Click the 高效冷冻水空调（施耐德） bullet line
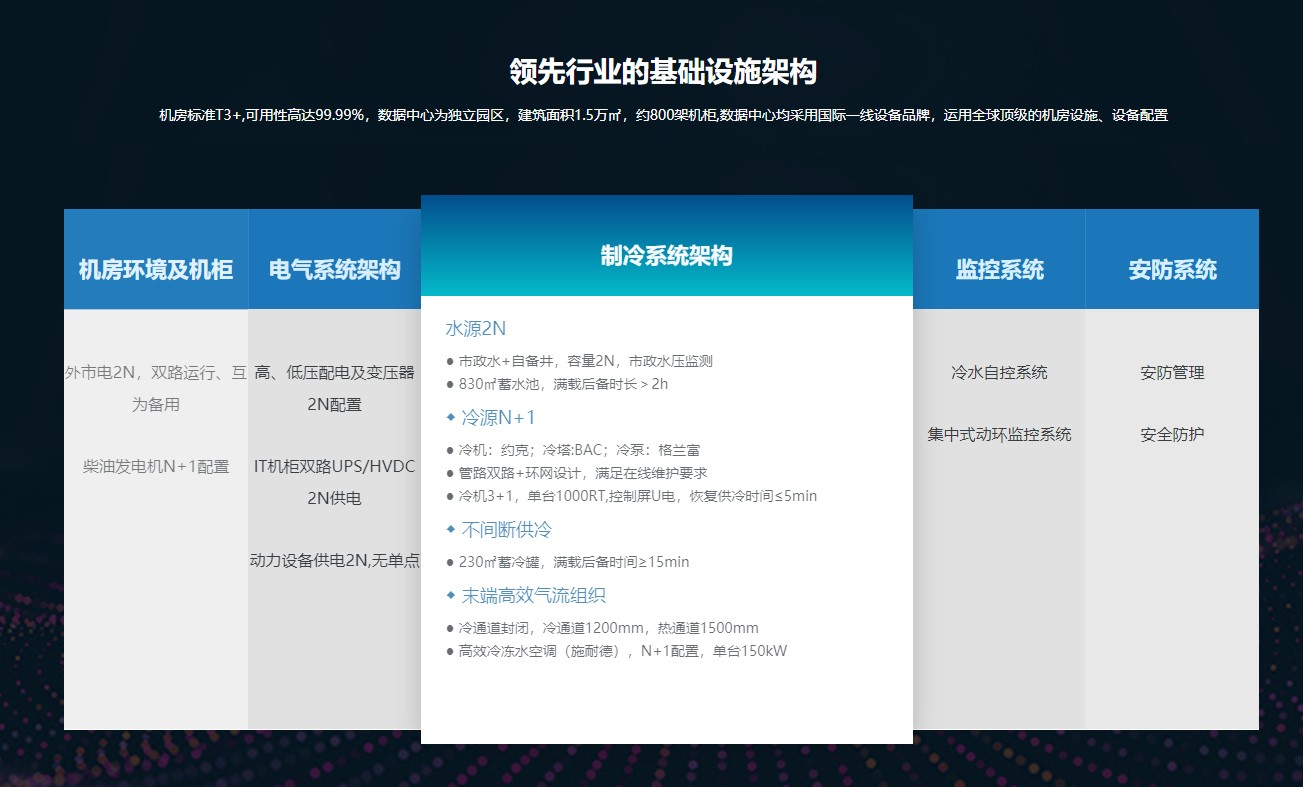The width and height of the screenshot is (1303, 787). (x=616, y=651)
